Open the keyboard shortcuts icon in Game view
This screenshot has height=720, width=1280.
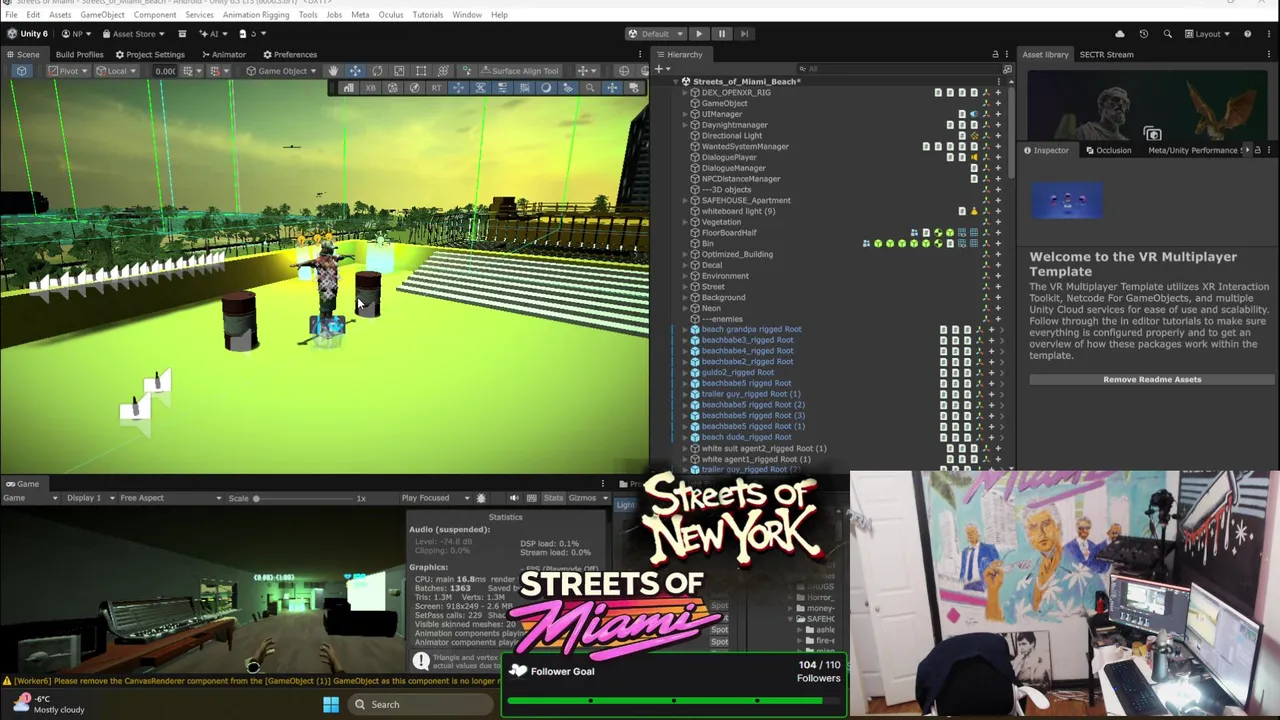pyautogui.click(x=530, y=498)
